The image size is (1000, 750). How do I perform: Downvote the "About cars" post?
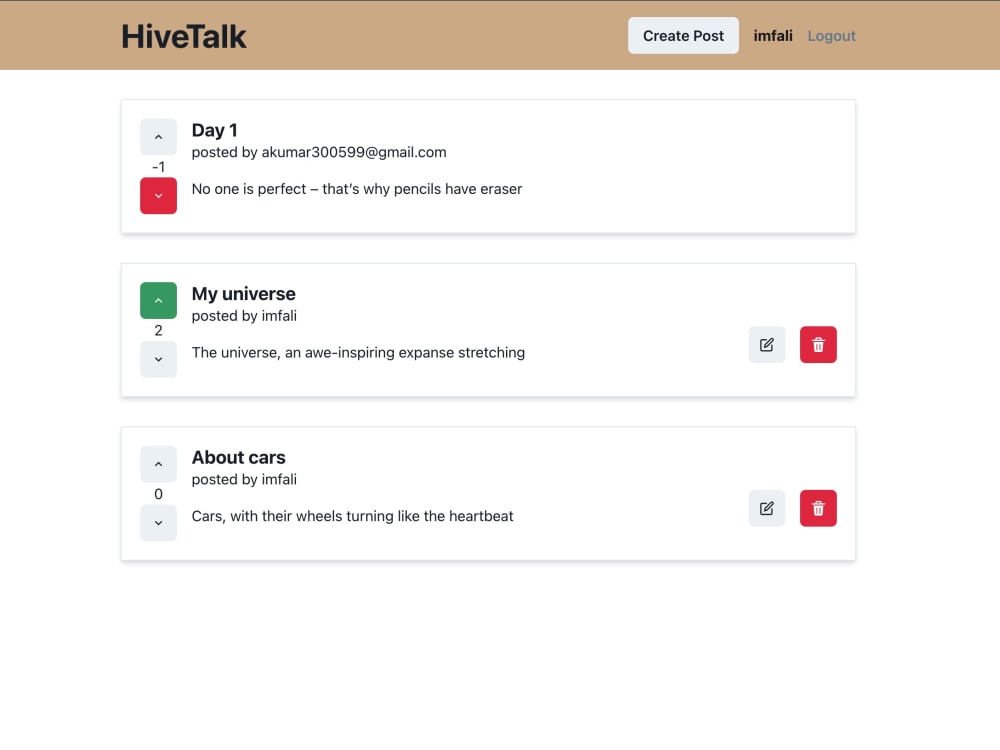tap(158, 523)
